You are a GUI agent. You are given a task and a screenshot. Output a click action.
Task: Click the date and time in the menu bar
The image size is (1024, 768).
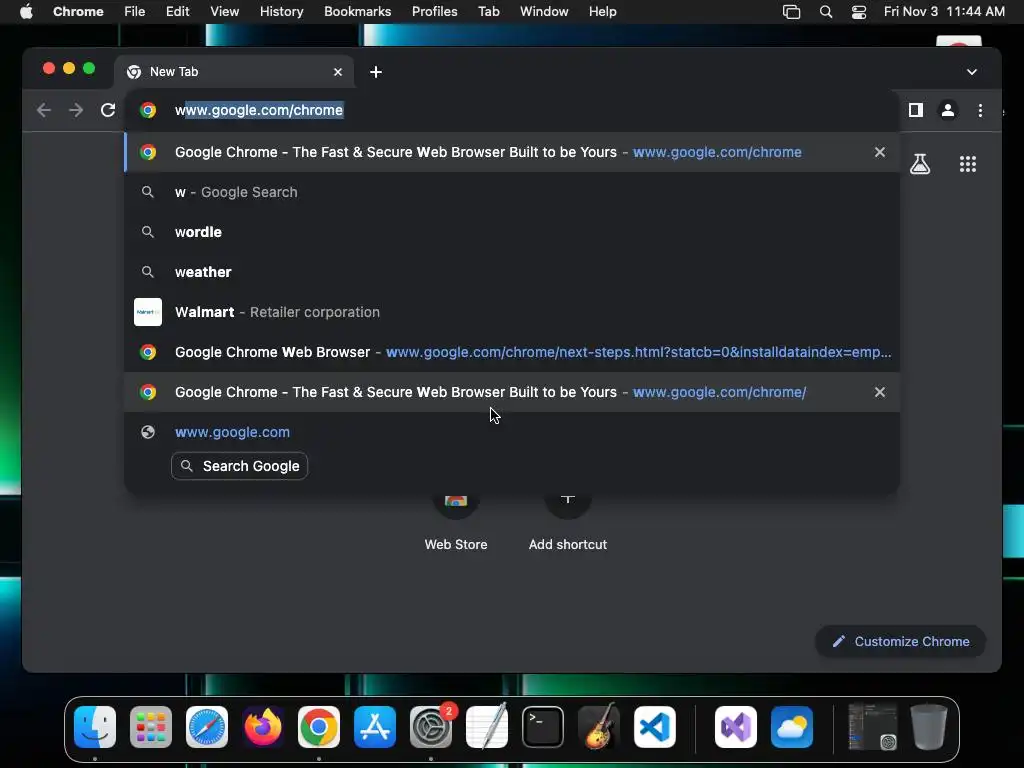point(944,12)
